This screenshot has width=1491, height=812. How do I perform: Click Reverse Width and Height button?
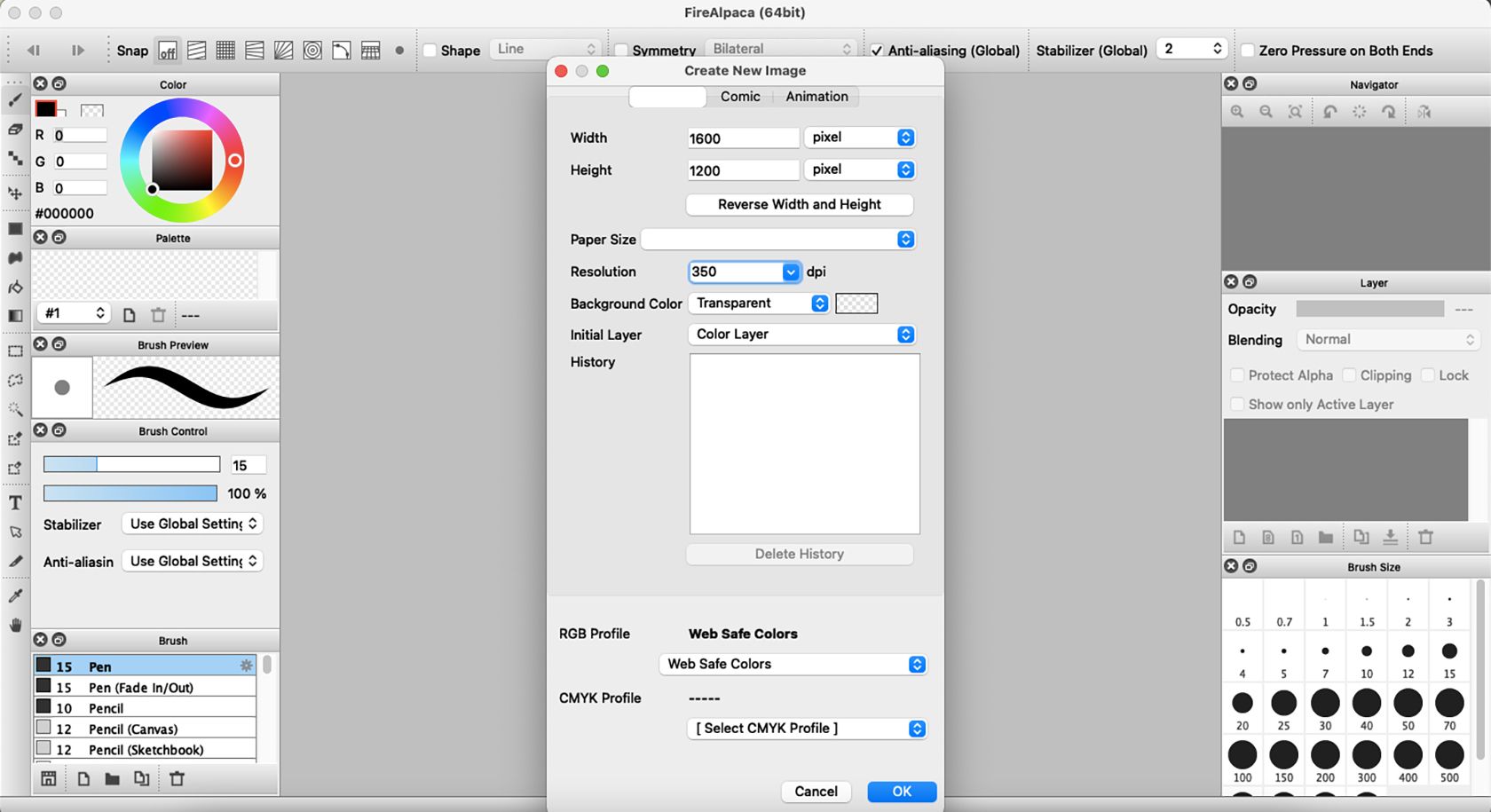(799, 205)
